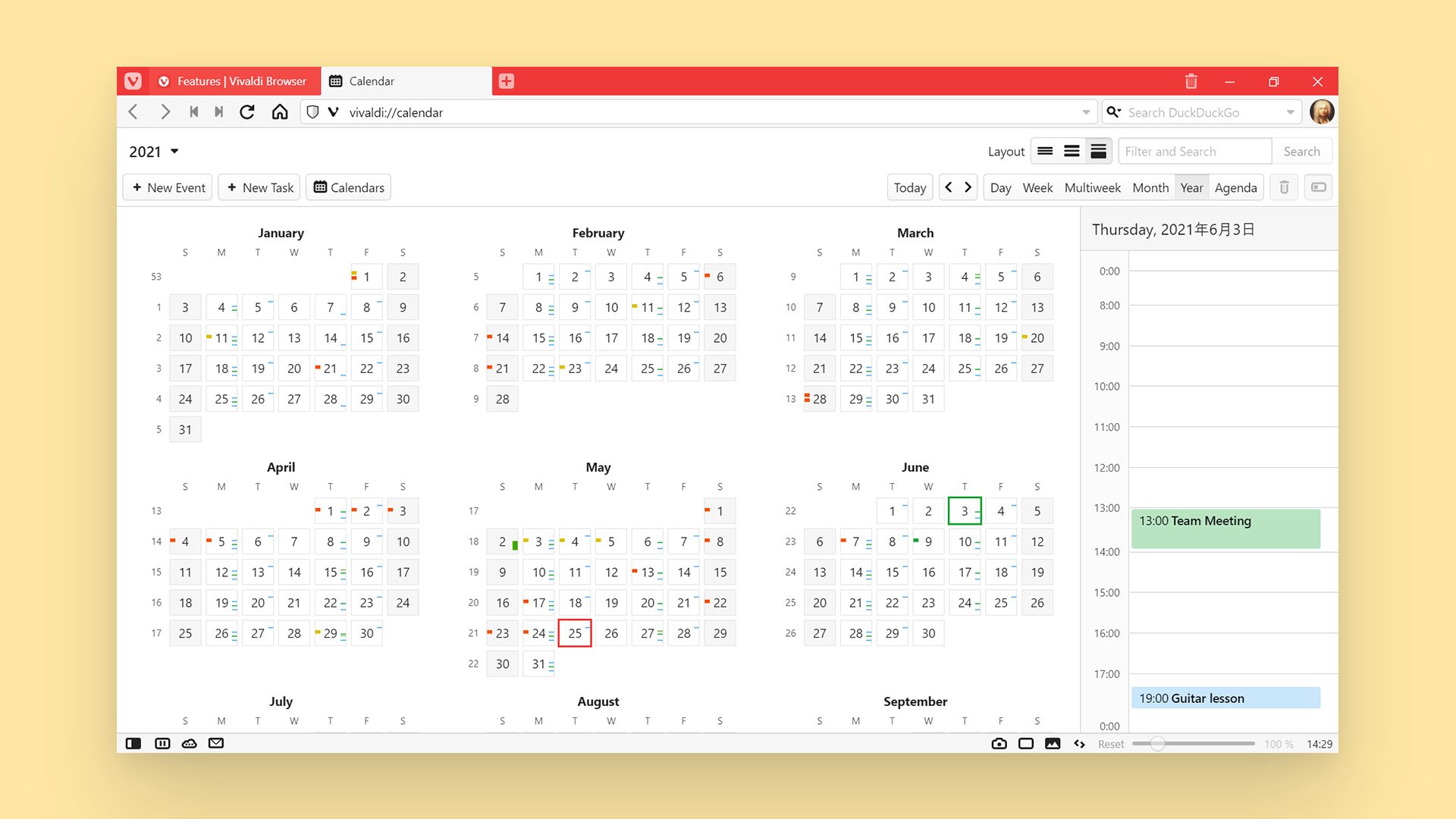Image resolution: width=1456 pixels, height=819 pixels.
Task: Toggle the side event panel button
Action: click(1319, 187)
